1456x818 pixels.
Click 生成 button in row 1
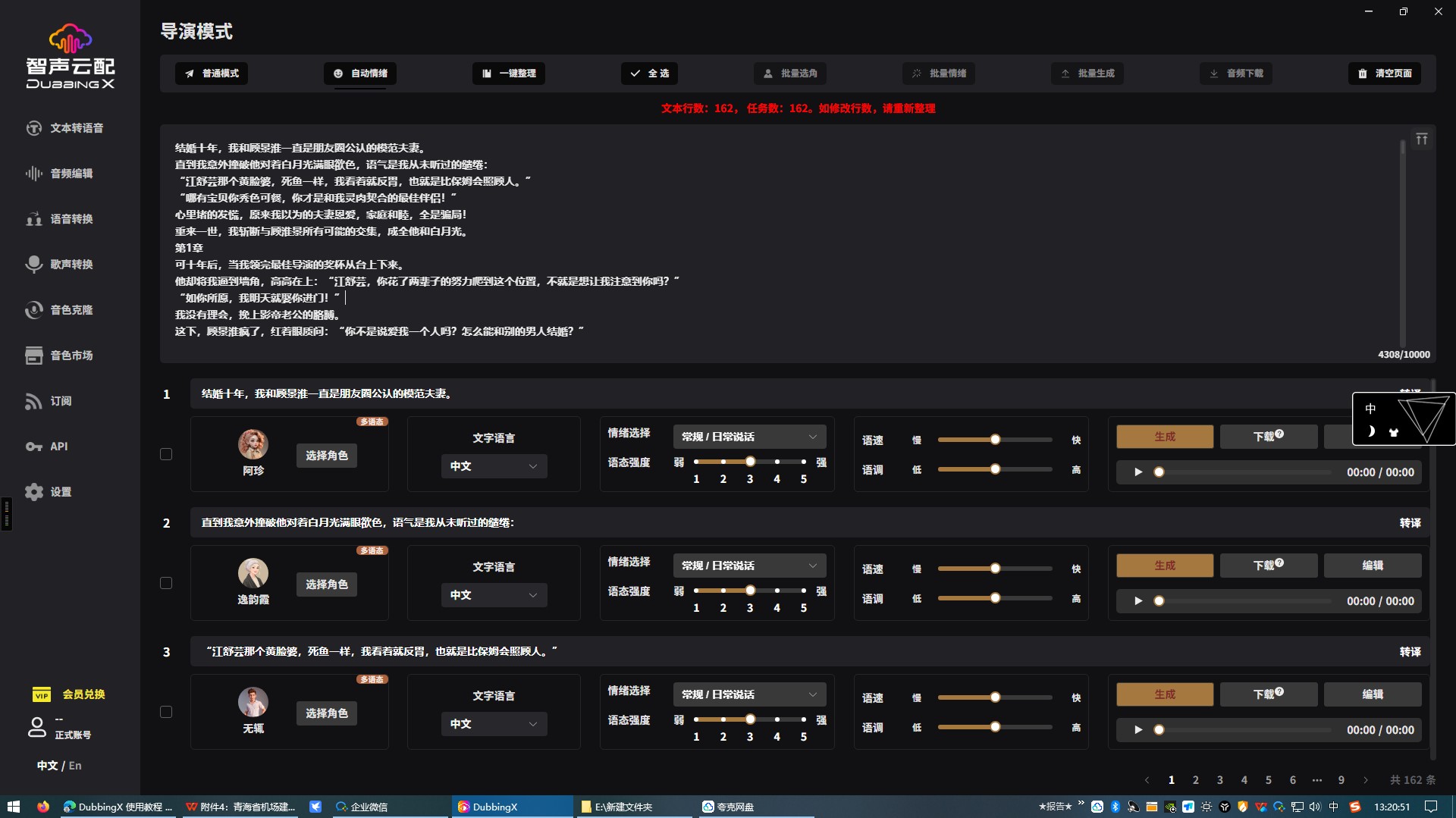[1165, 437]
